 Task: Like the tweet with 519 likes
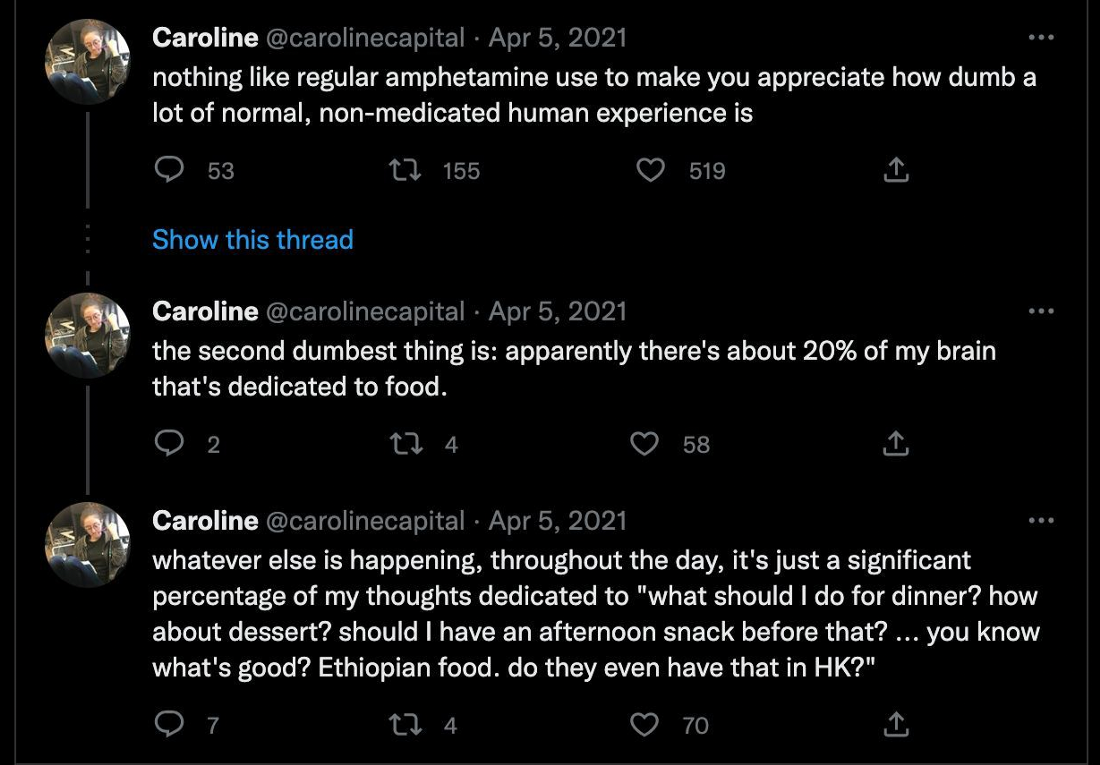651,171
